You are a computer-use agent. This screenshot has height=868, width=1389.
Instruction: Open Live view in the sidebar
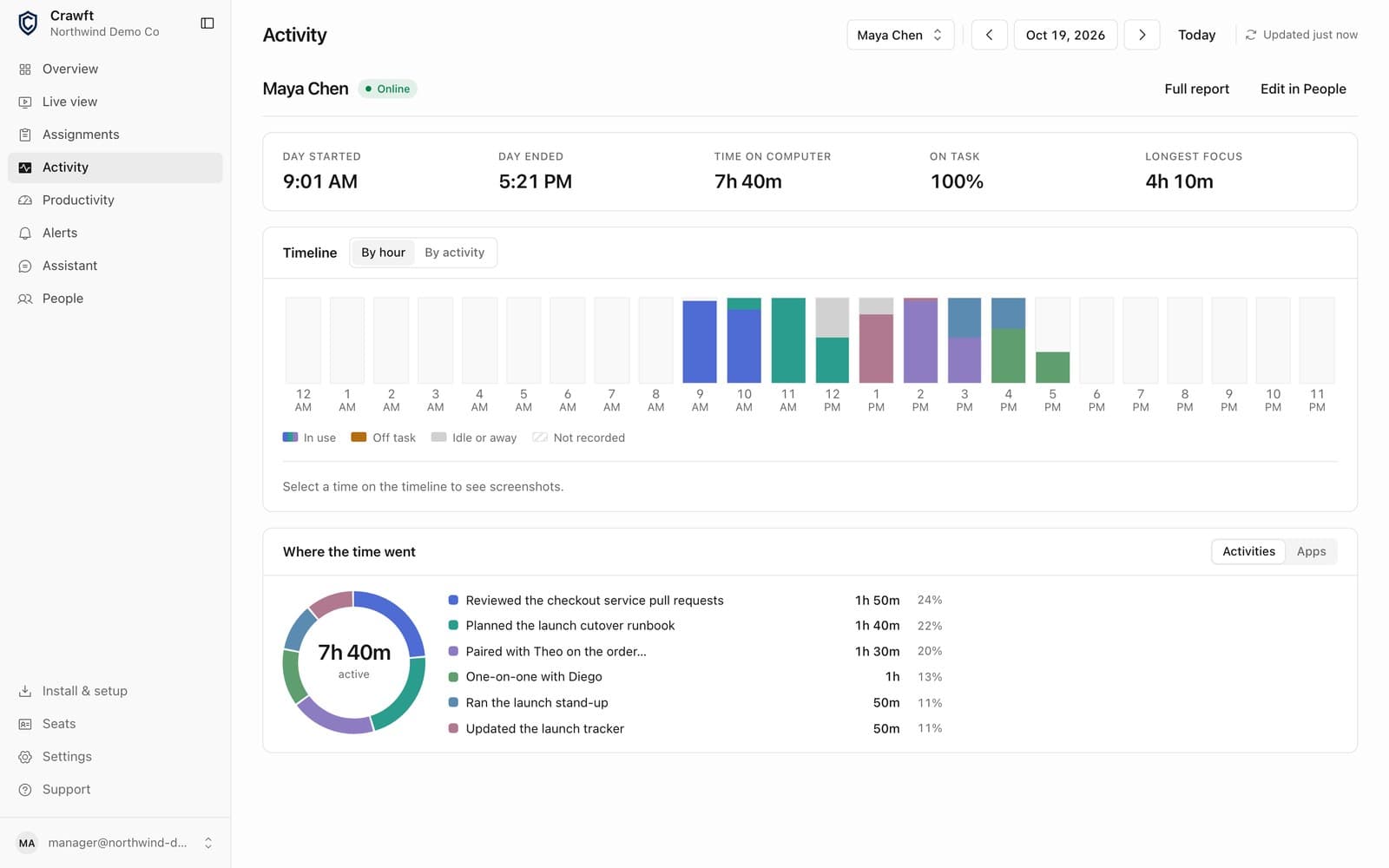click(x=115, y=102)
